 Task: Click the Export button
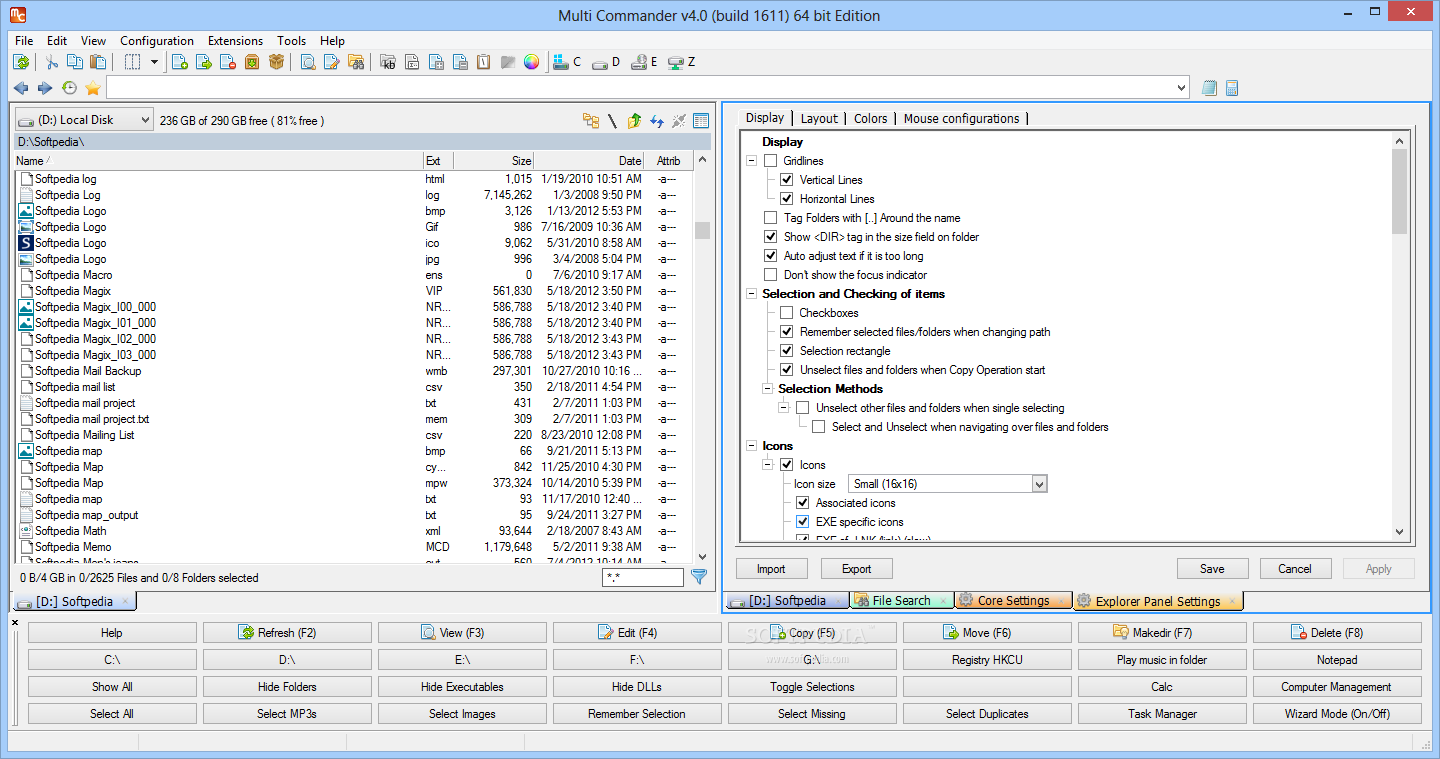(x=857, y=569)
